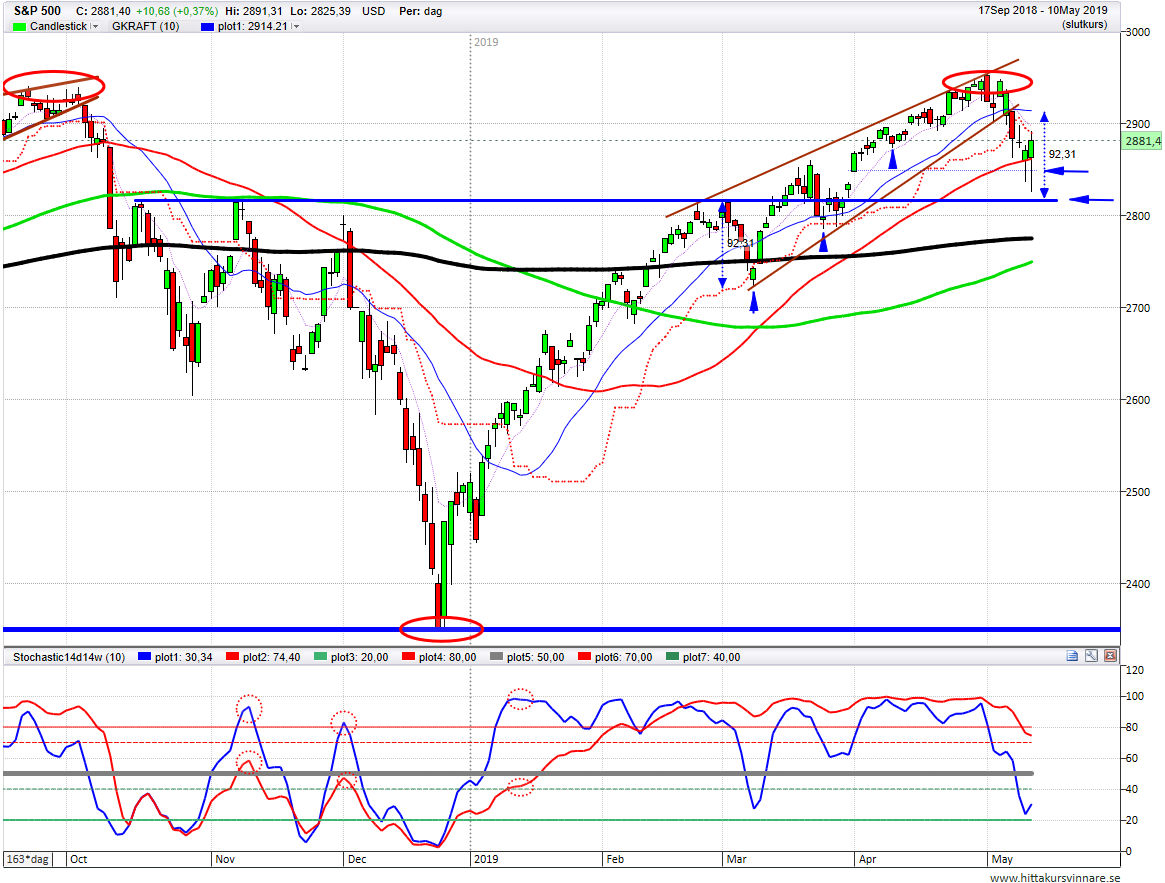The image size is (1165, 883).
Task: Click the 'Per: dag' period label
Action: [x=421, y=11]
